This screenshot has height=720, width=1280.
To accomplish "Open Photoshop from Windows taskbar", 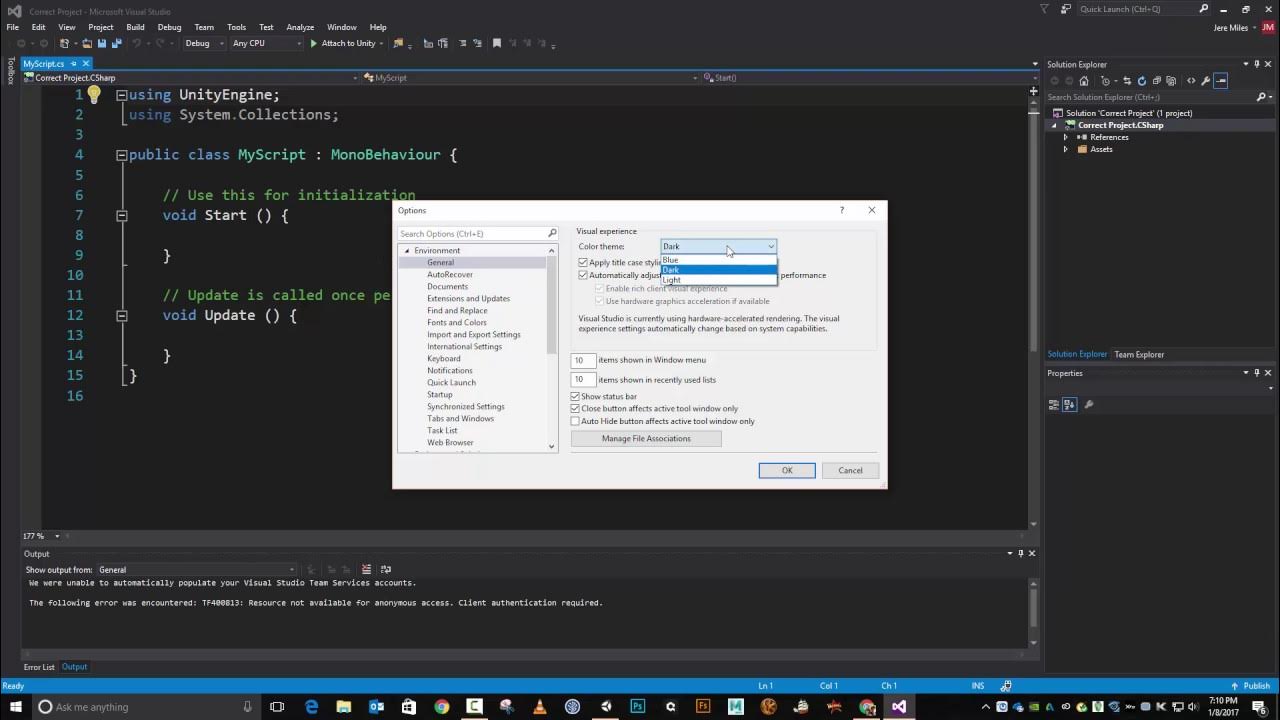I will click(x=638, y=707).
